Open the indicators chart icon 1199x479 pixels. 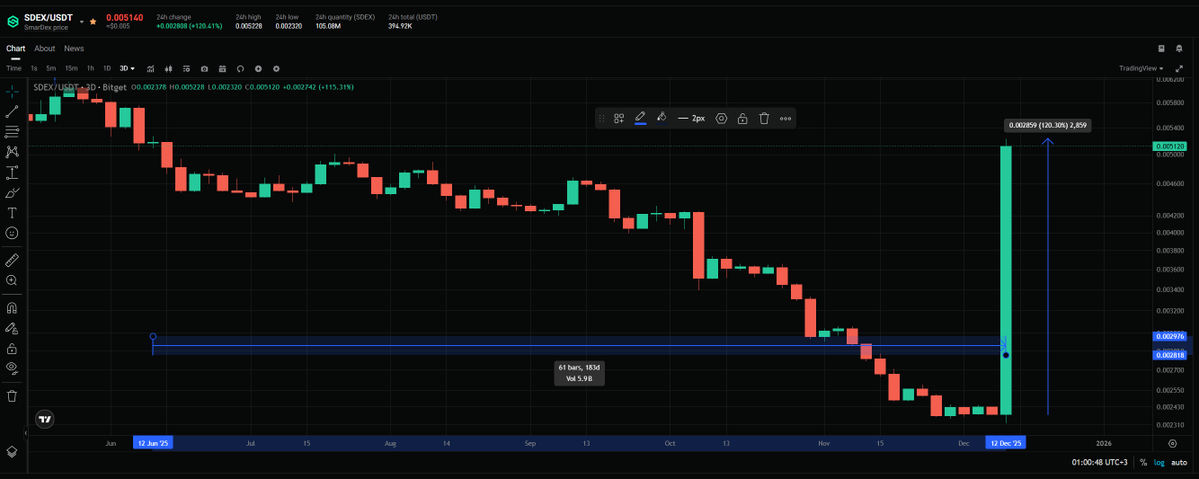(x=151, y=68)
